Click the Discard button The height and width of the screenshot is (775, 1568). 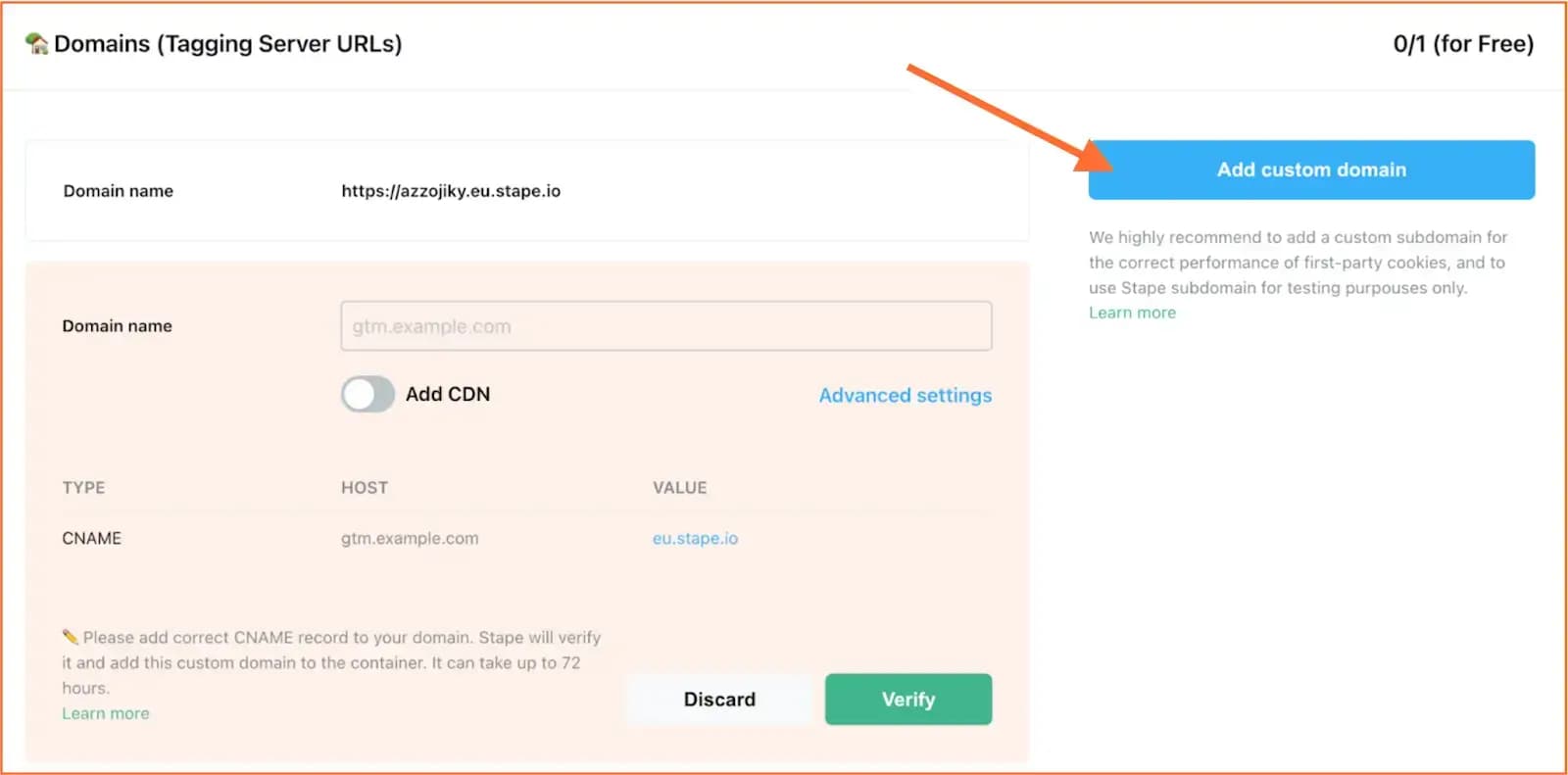pos(719,699)
